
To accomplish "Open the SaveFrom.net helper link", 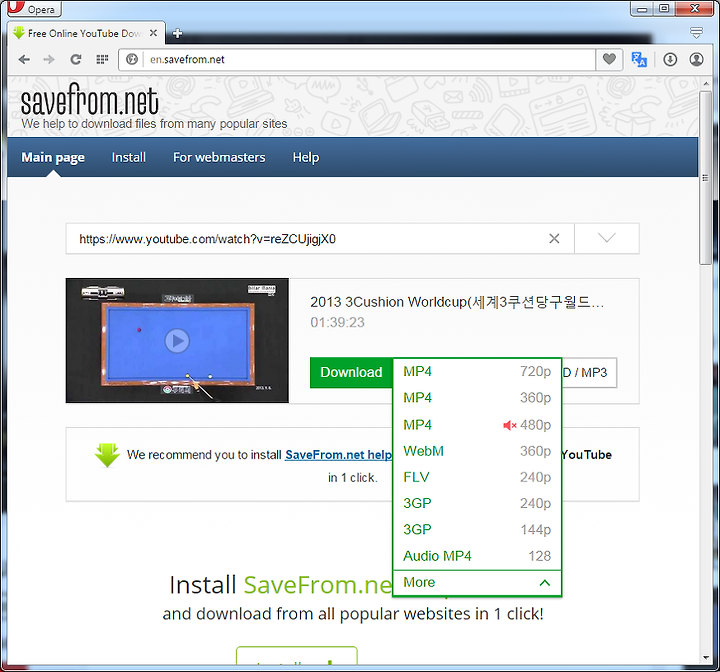I will [338, 455].
